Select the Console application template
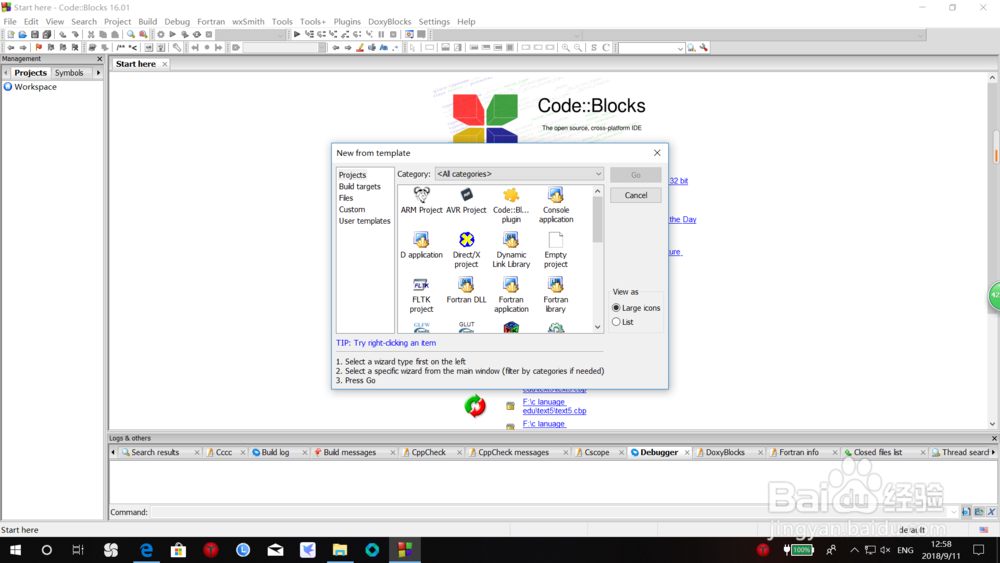 (555, 205)
